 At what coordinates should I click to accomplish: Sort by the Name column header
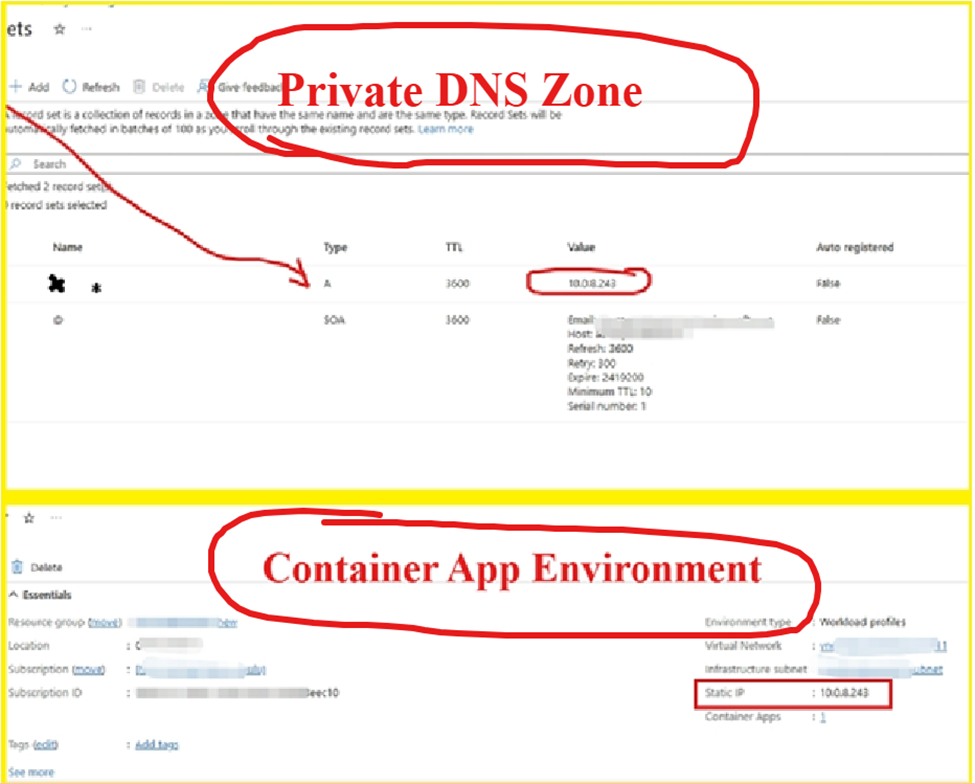point(67,247)
